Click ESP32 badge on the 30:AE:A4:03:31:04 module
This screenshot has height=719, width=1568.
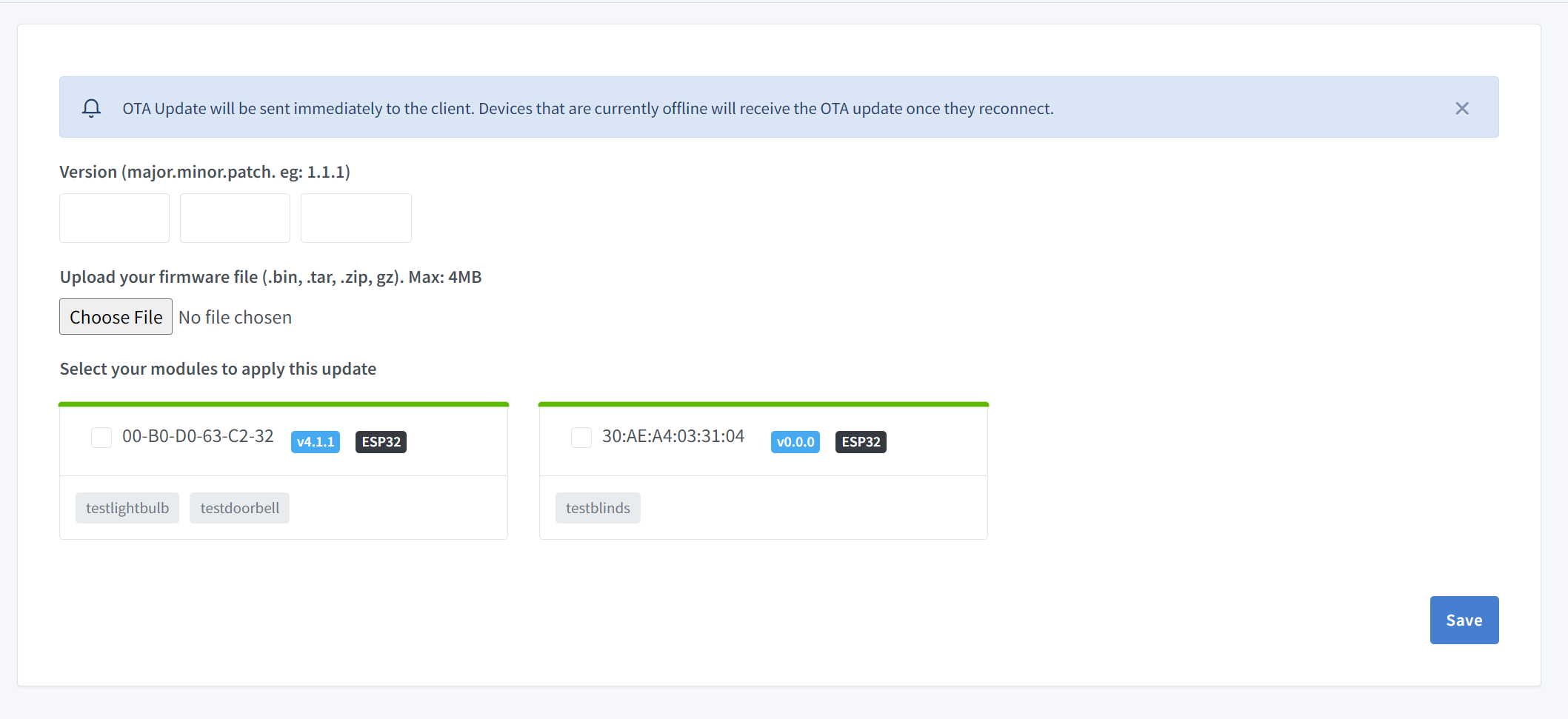pos(861,442)
